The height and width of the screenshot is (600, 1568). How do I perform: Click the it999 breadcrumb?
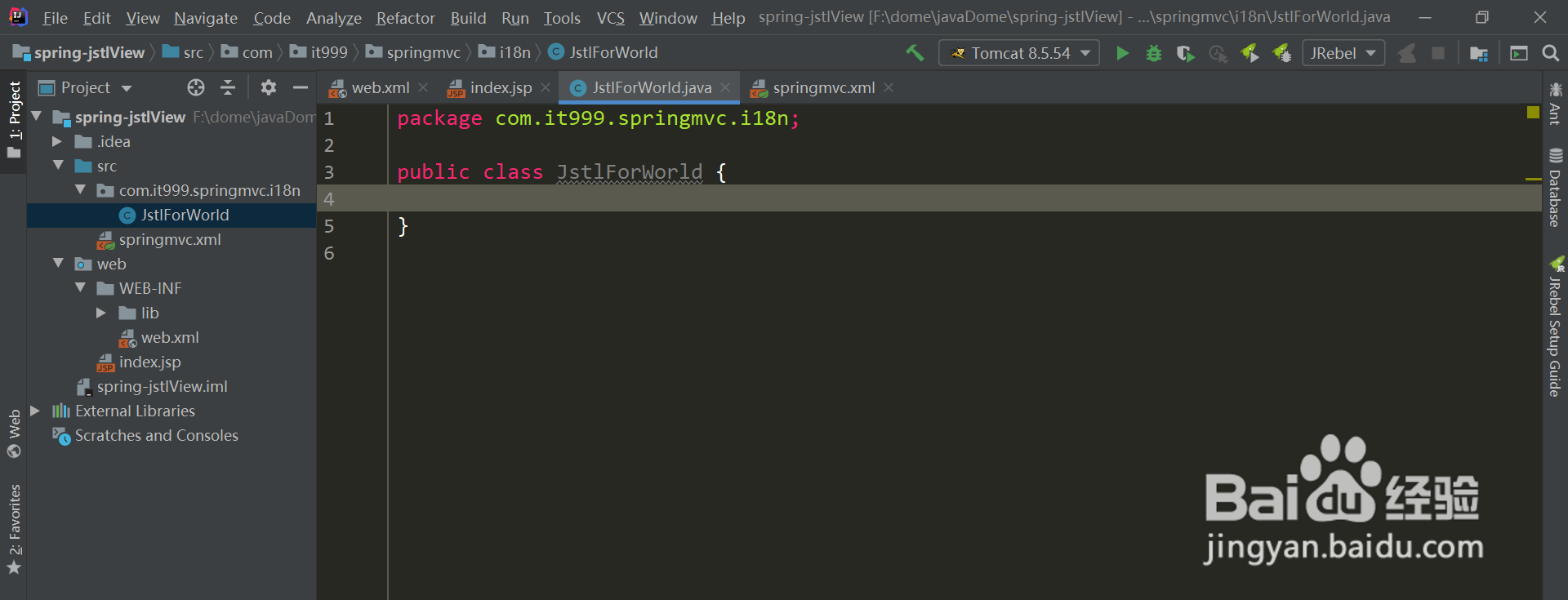click(318, 52)
